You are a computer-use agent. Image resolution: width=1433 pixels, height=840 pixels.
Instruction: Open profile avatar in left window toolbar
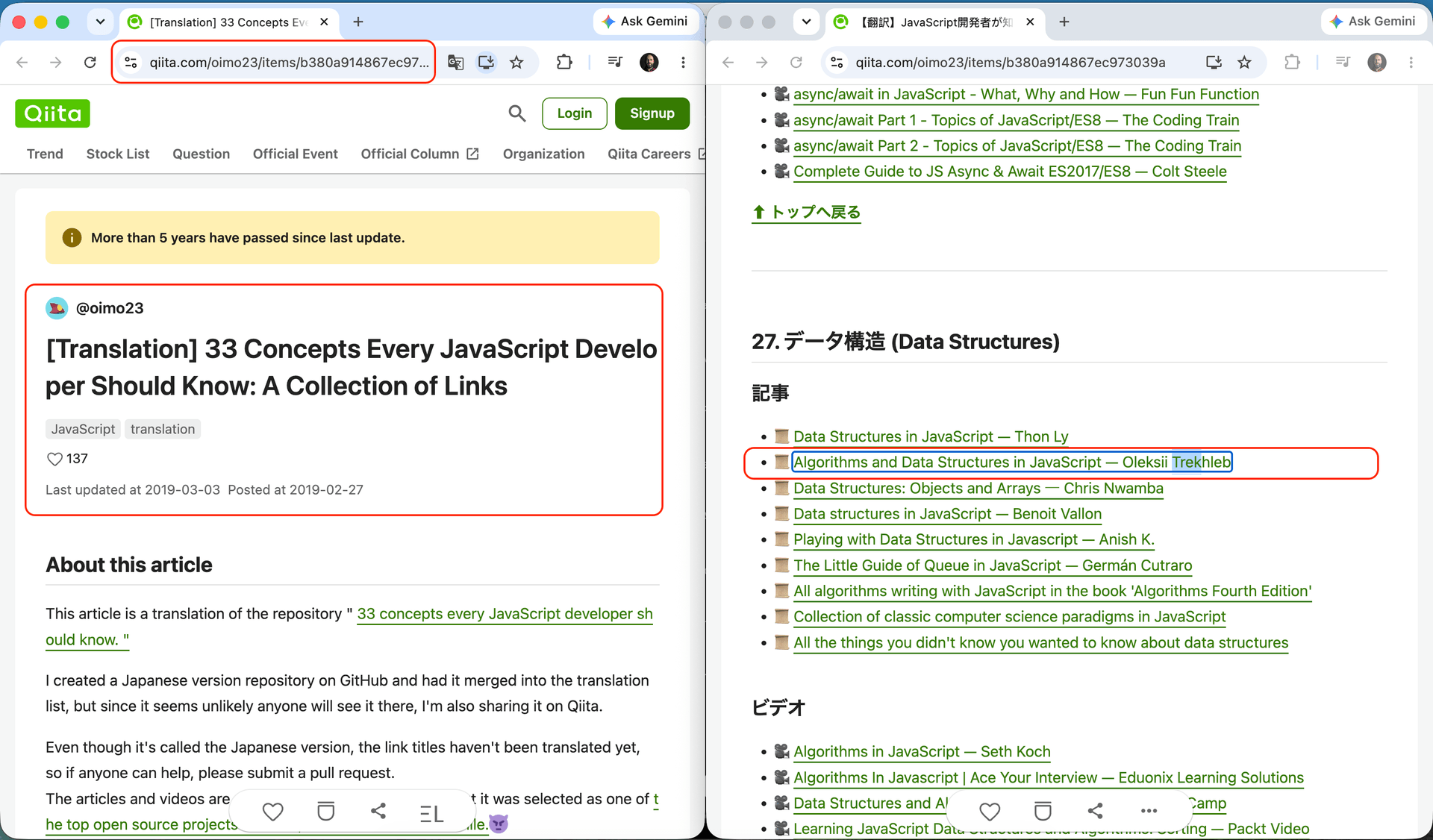649,63
